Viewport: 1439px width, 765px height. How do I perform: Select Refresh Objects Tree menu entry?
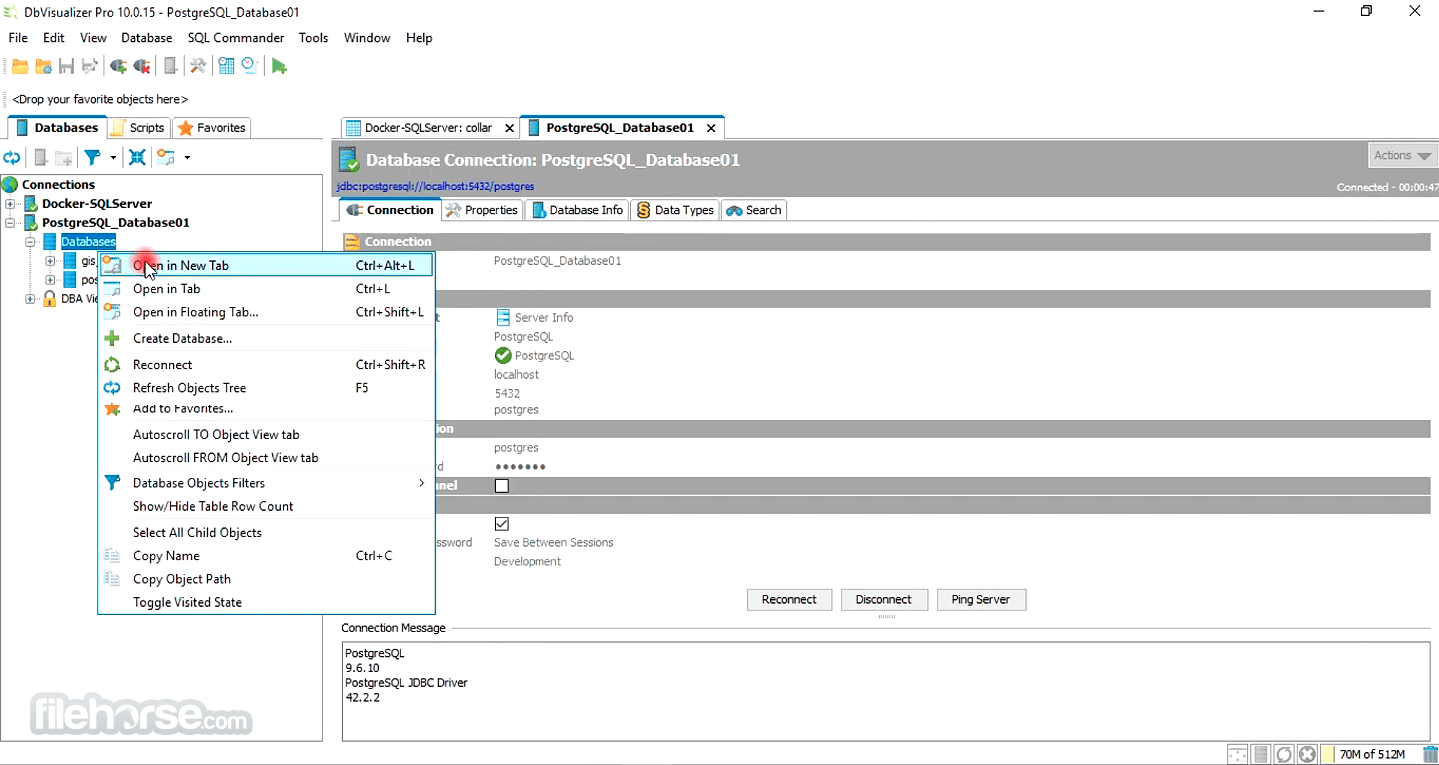266,388
